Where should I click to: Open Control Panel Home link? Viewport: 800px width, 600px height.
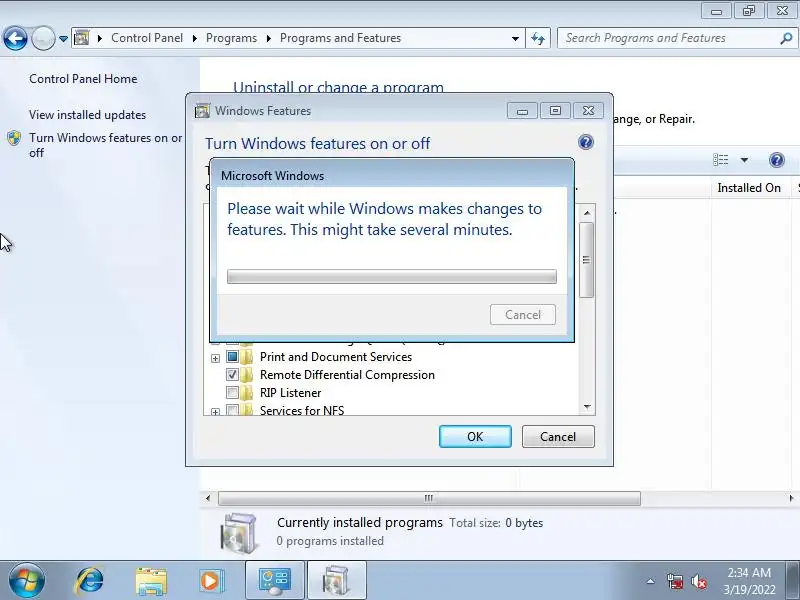click(83, 79)
